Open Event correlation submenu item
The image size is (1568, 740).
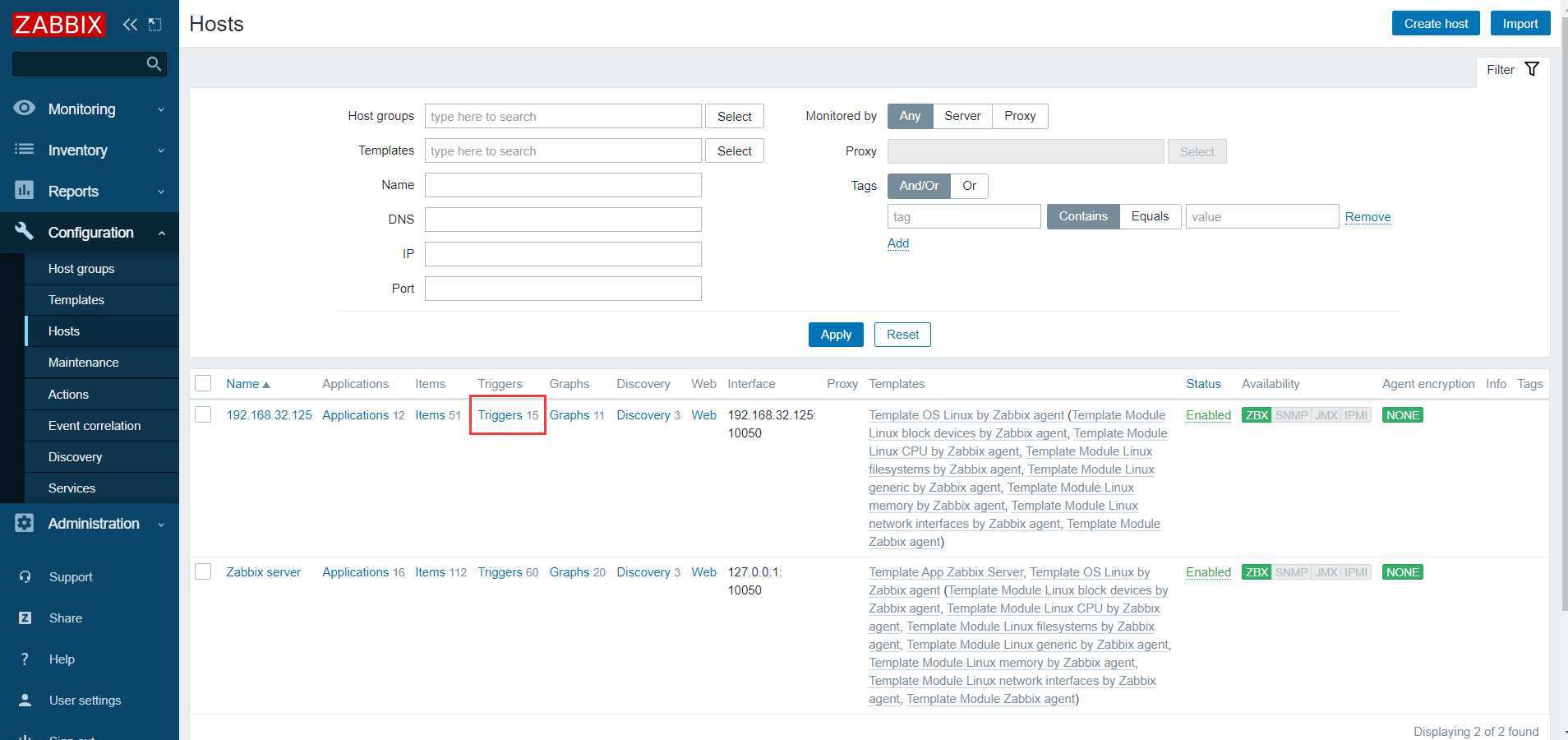pyautogui.click(x=102, y=426)
